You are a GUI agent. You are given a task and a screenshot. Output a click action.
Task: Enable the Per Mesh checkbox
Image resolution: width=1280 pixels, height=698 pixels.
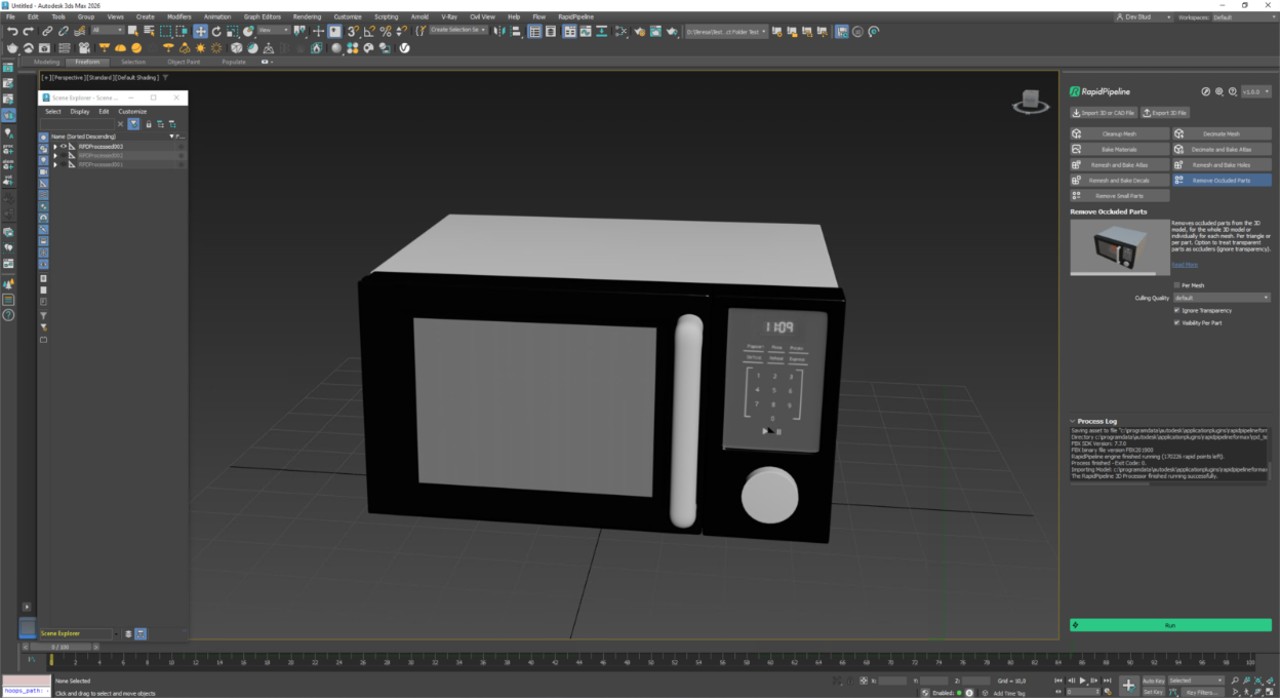(1177, 285)
